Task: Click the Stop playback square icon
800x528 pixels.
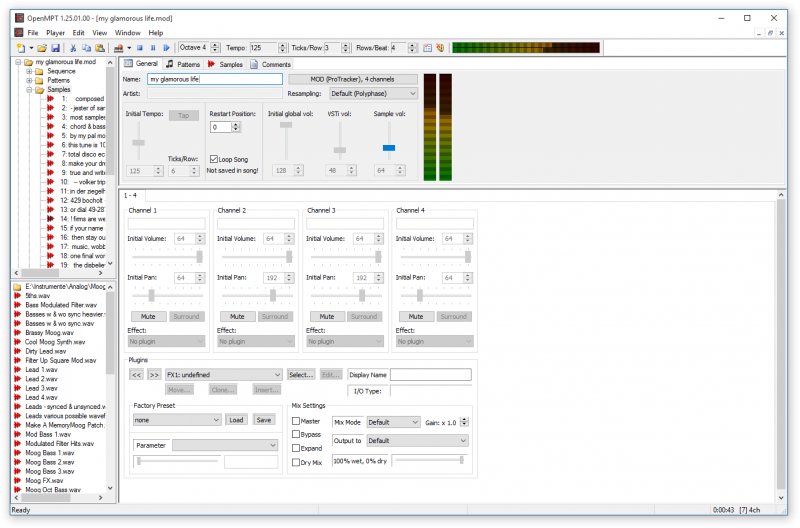Action: [x=140, y=48]
